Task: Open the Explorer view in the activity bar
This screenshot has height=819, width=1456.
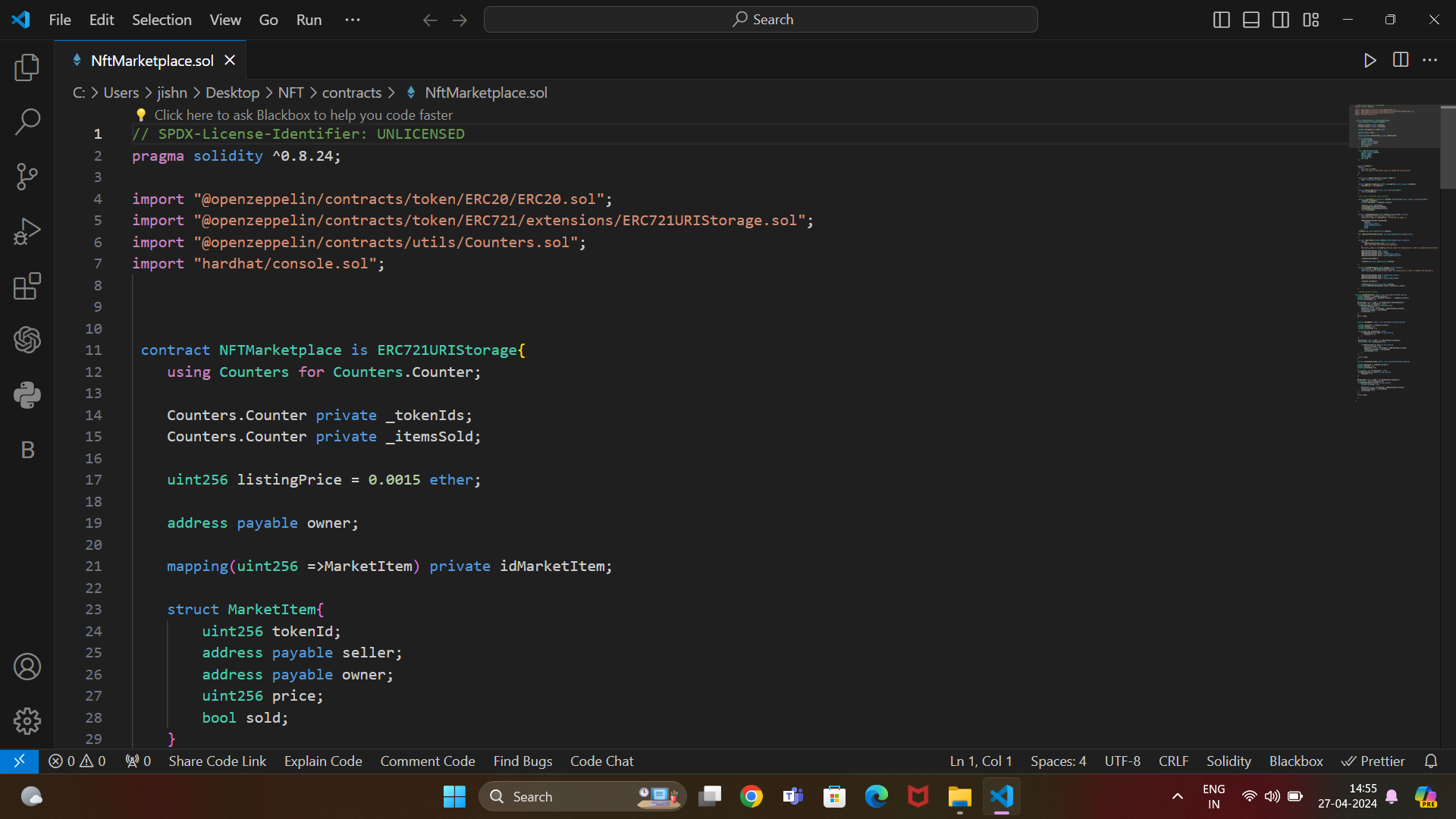Action: [x=27, y=67]
